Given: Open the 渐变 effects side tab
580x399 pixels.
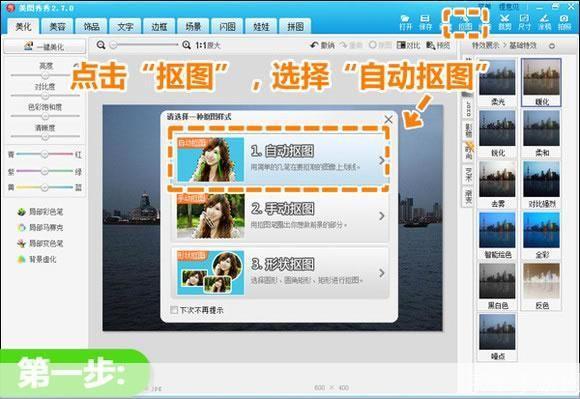Looking at the screenshot, I should pyautogui.click(x=468, y=196).
